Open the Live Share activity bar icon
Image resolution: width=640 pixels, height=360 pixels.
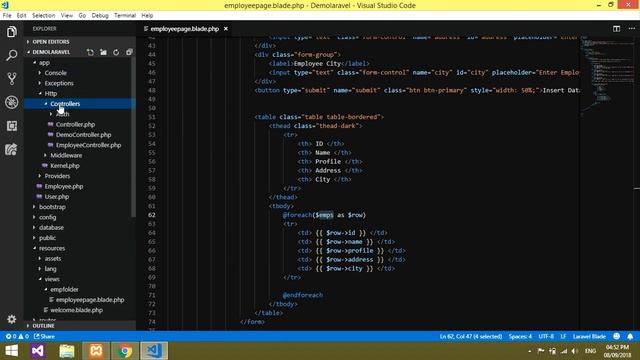11,149
